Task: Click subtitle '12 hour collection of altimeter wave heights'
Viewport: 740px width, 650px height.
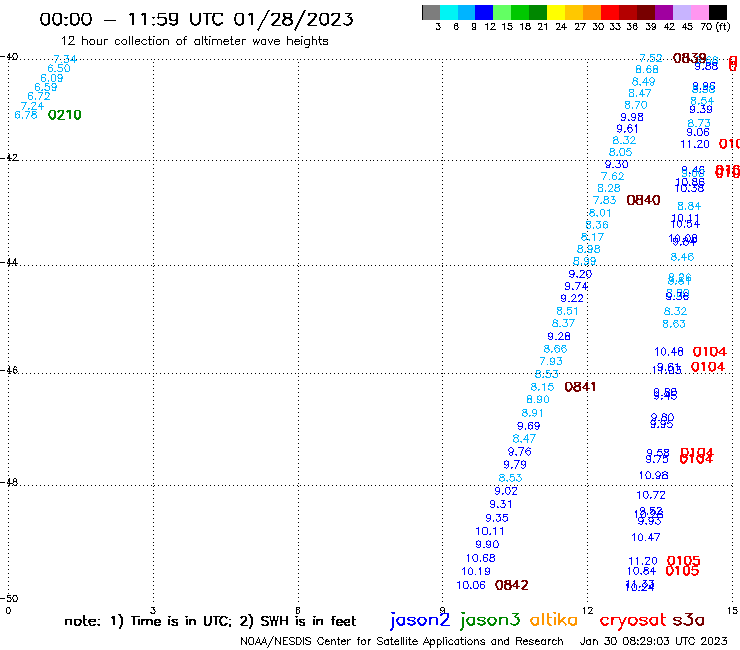Action: pyautogui.click(x=194, y=41)
